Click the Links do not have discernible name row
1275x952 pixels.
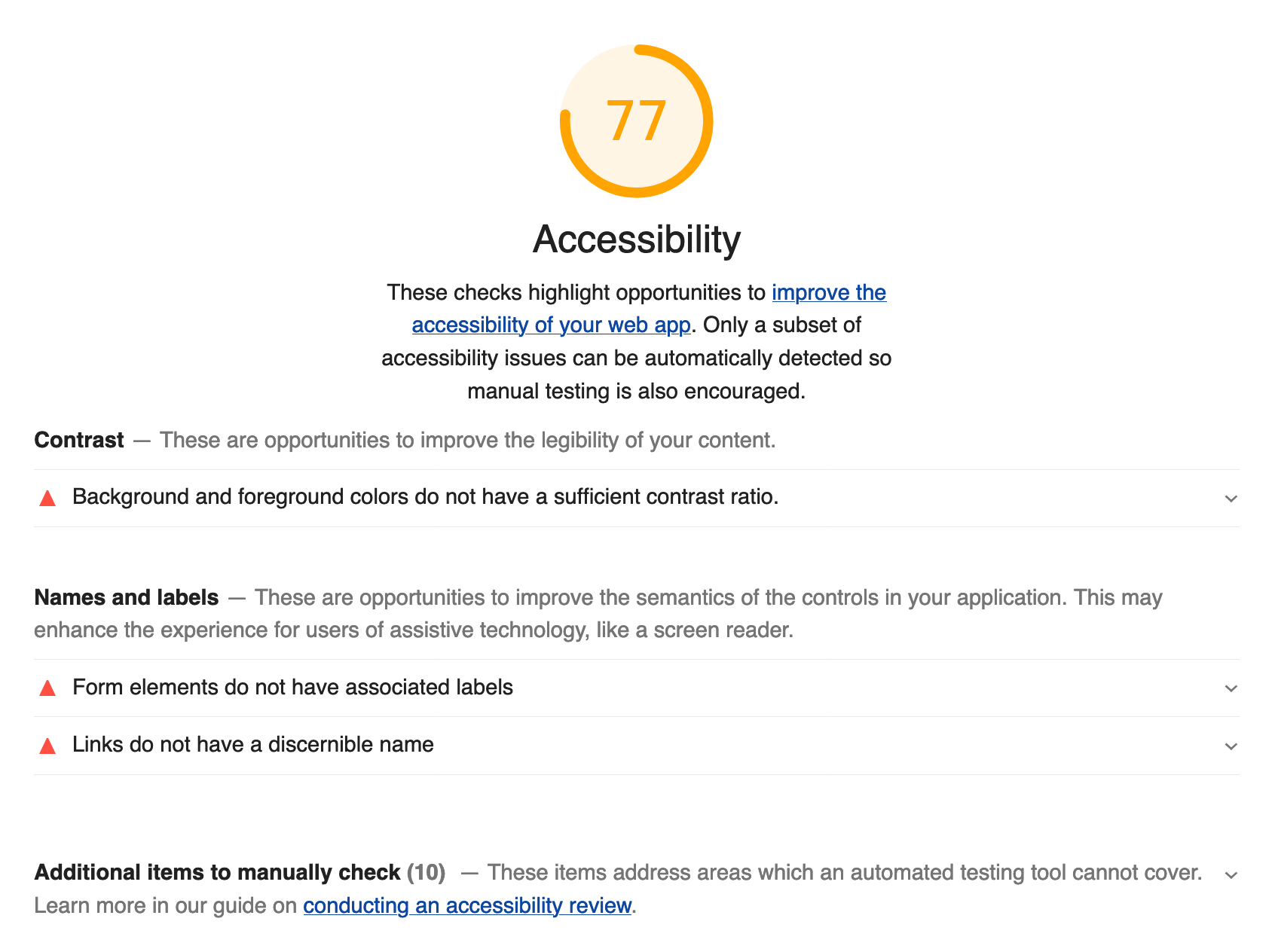click(x=252, y=745)
